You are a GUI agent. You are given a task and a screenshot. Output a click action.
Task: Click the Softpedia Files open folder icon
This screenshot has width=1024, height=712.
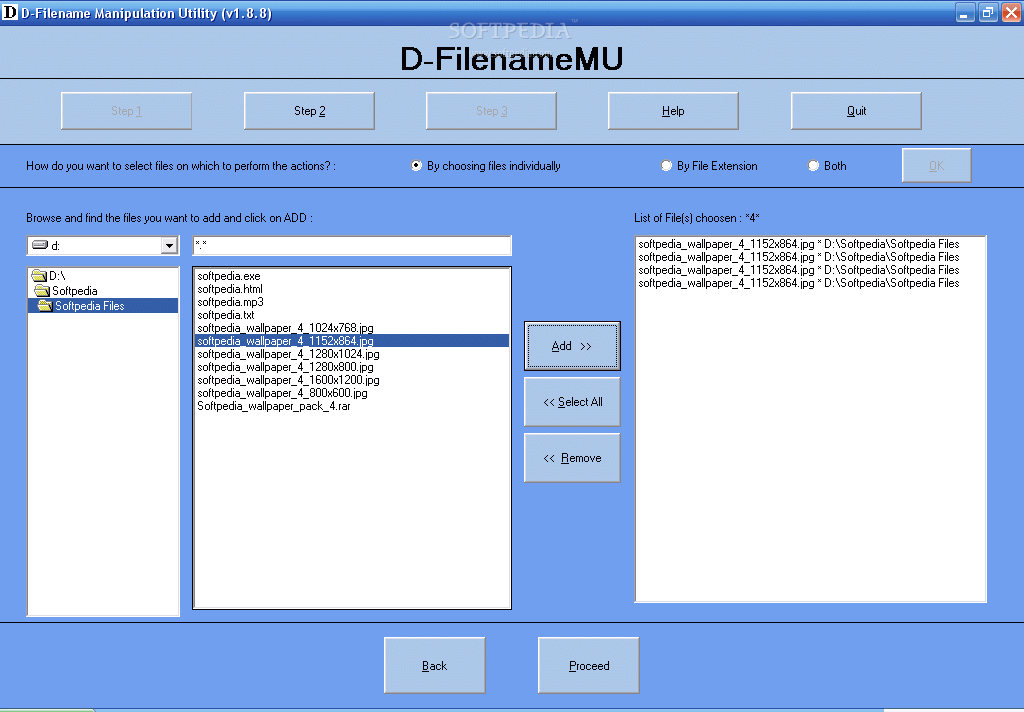pos(45,306)
